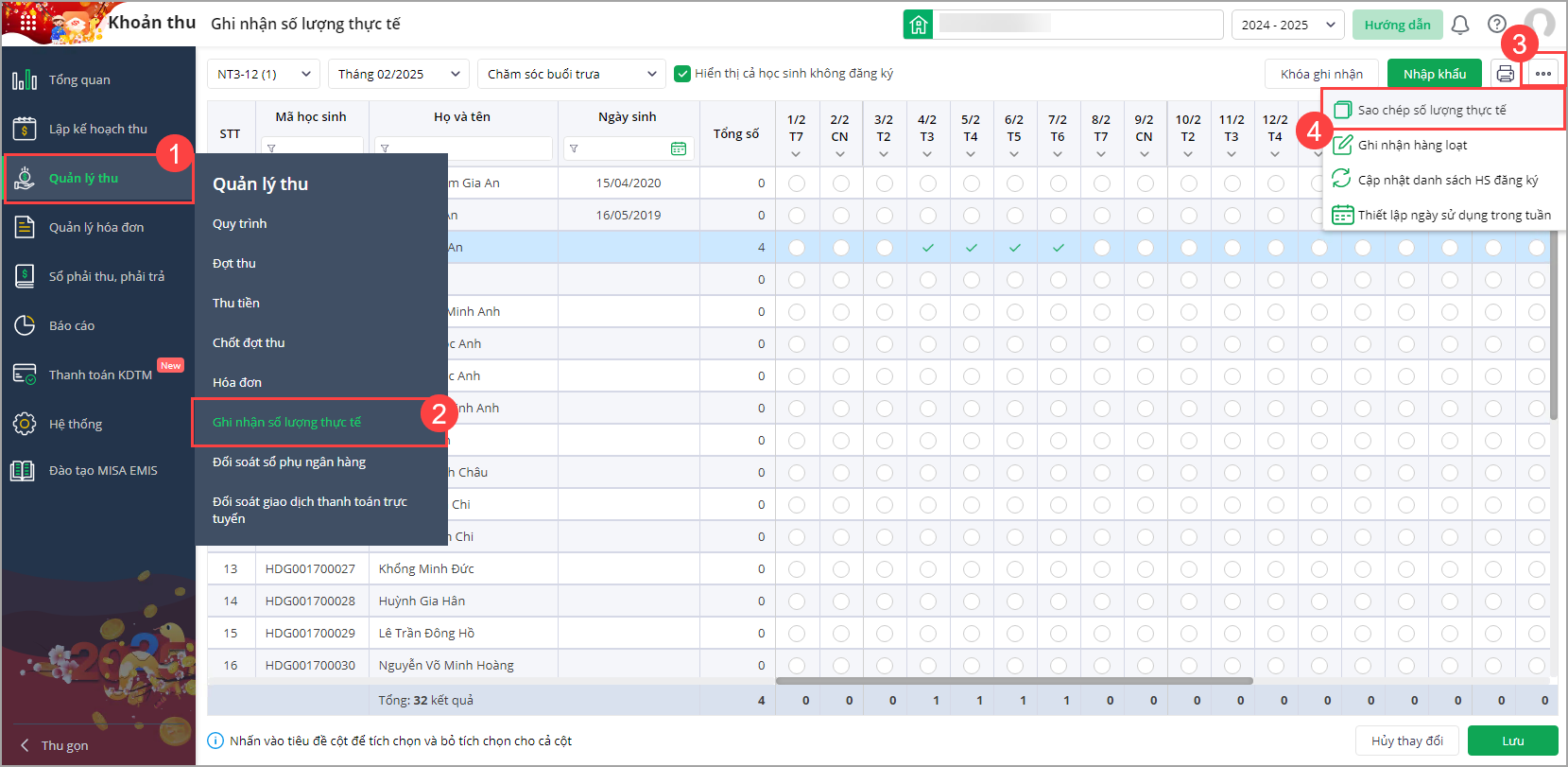Click the Khóa ghi nhận button
This screenshot has height=767, width=1568.
[x=1321, y=74]
